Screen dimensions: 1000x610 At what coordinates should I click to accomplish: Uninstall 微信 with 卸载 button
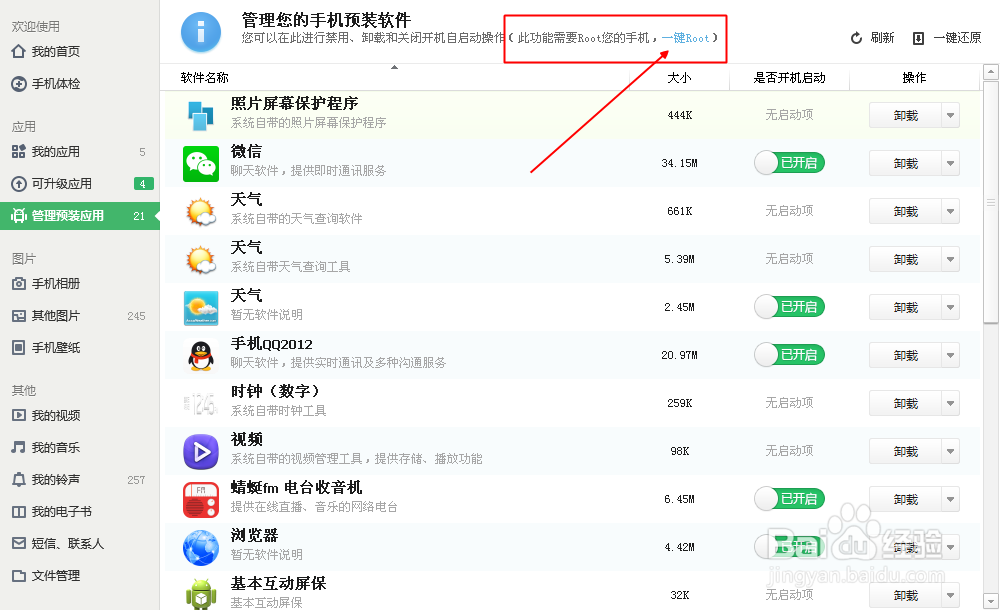tap(906, 163)
